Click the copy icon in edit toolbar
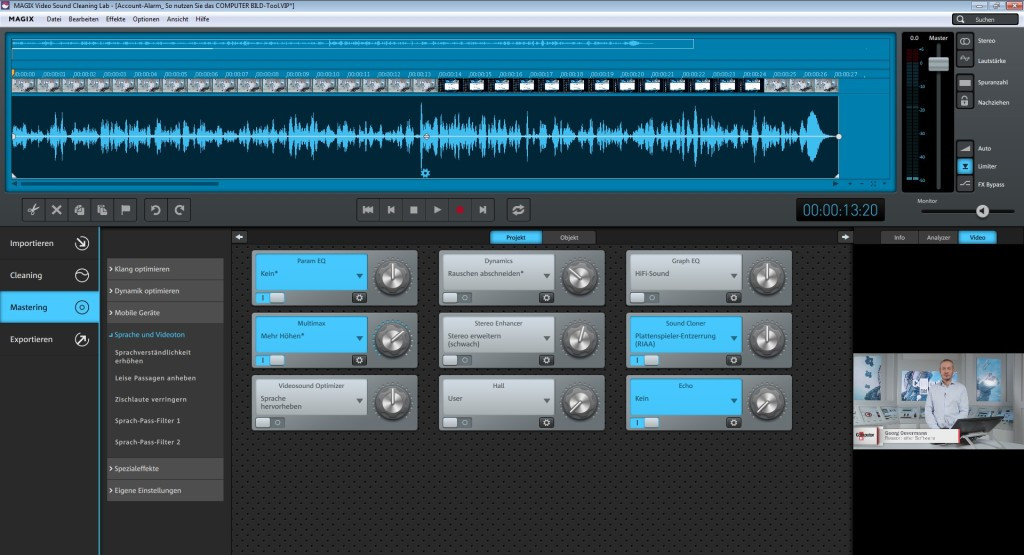 (80, 210)
